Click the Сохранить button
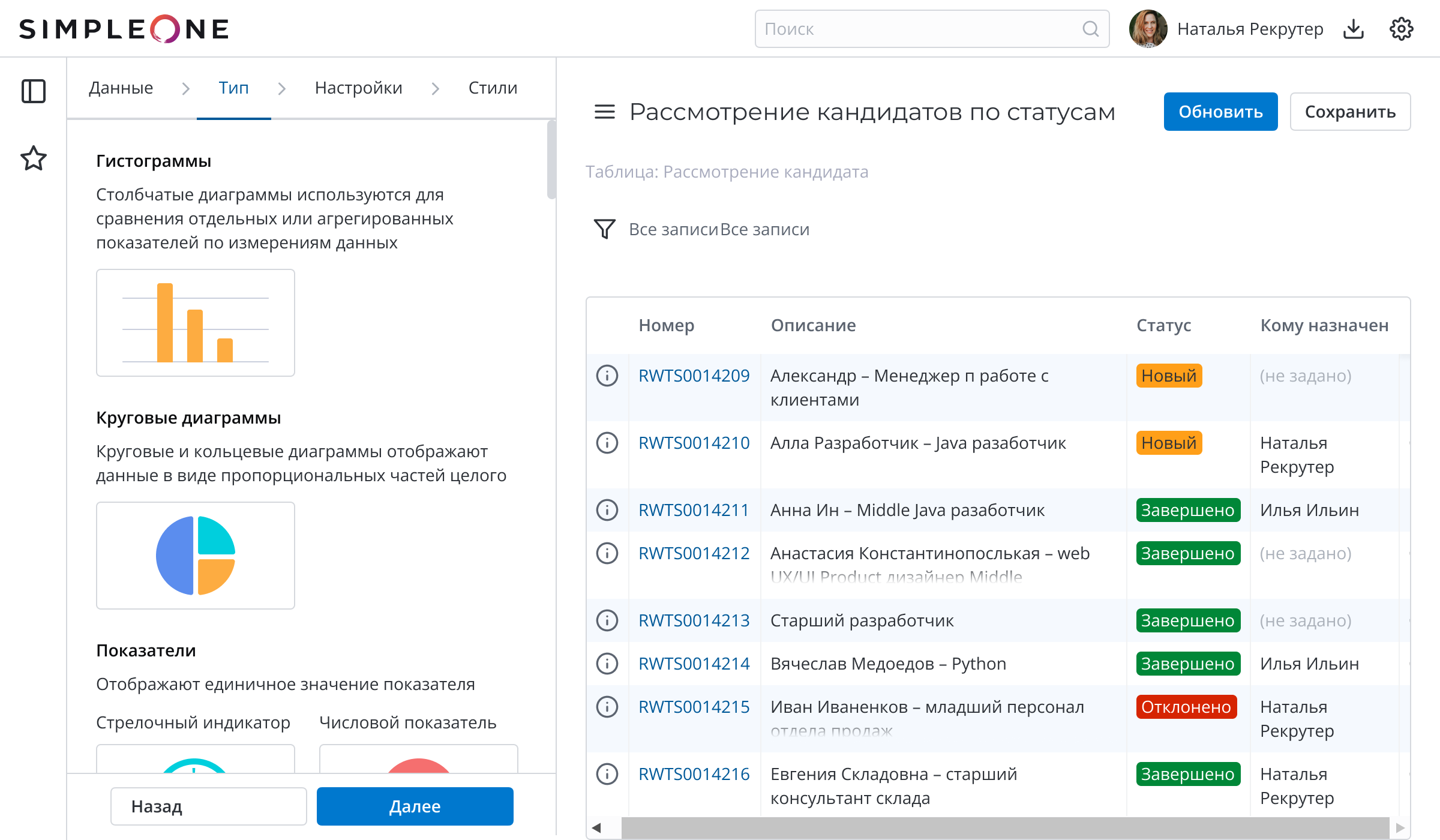The image size is (1440, 840). pyautogui.click(x=1349, y=112)
